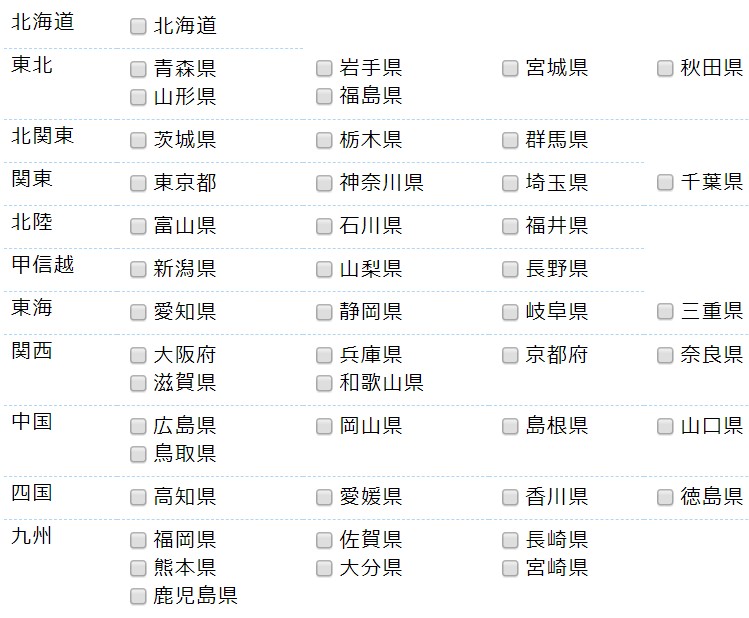749x618 pixels.
Task: Select the 東京都 checkbox
Action: [138, 183]
